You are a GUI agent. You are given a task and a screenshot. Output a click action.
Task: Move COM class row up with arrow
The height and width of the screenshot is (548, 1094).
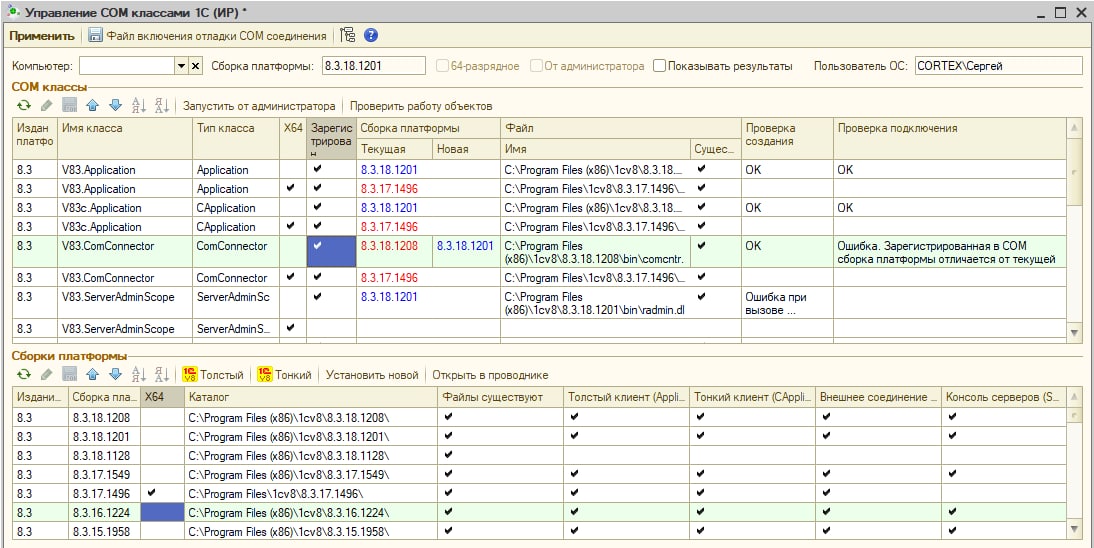(x=92, y=106)
